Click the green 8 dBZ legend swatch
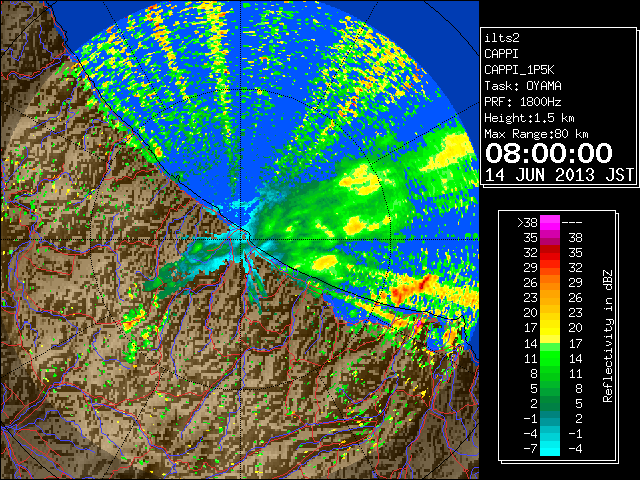 click(550, 373)
